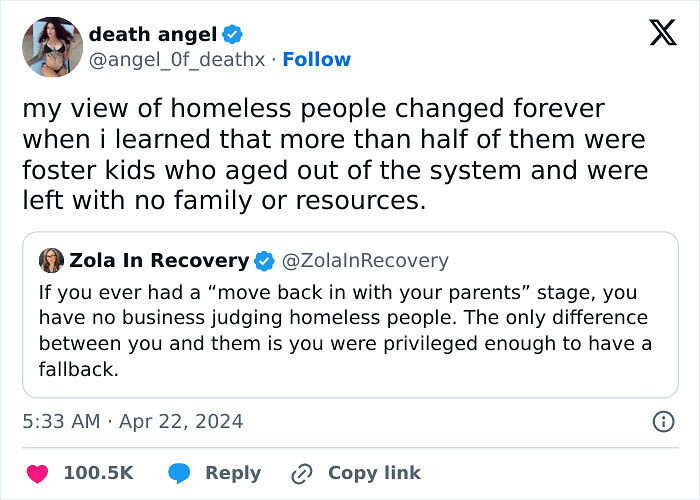Follow the angel_0f_deathx account
The height and width of the screenshot is (500, 700).
pos(316,60)
